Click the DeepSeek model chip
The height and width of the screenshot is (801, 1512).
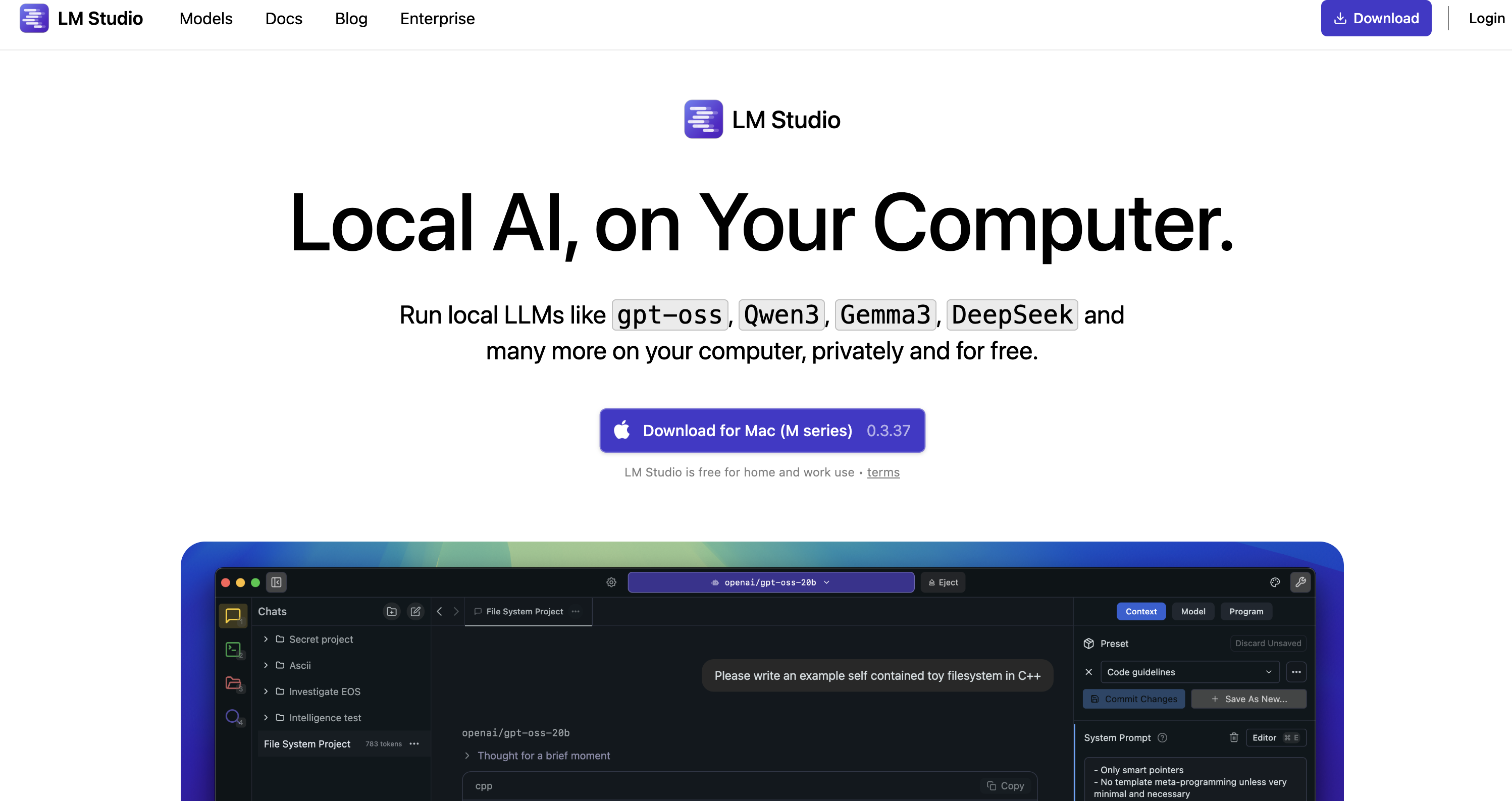(x=1012, y=315)
